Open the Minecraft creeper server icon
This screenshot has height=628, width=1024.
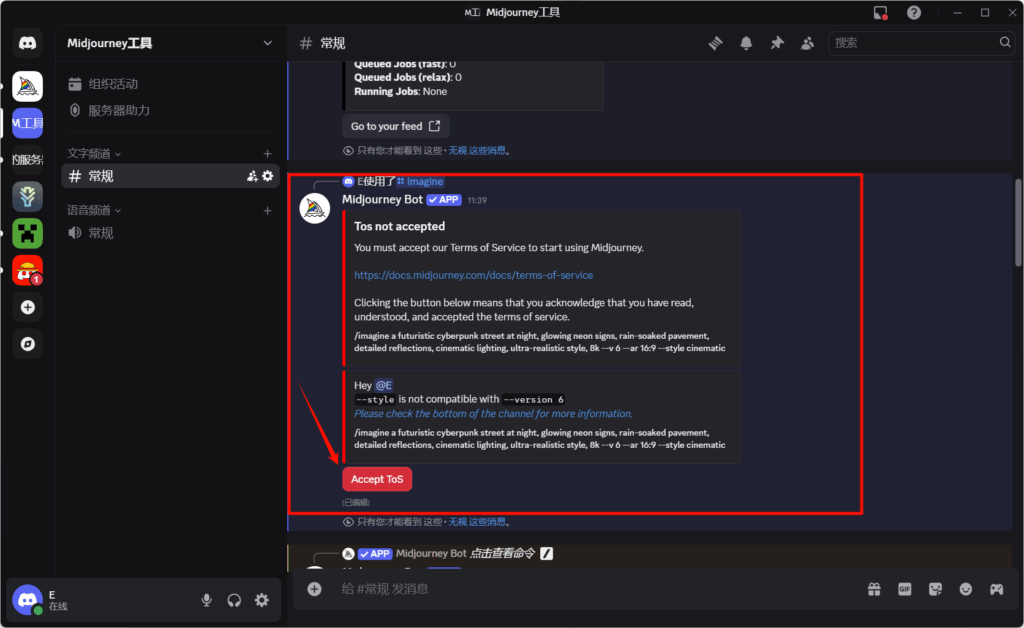click(27, 233)
